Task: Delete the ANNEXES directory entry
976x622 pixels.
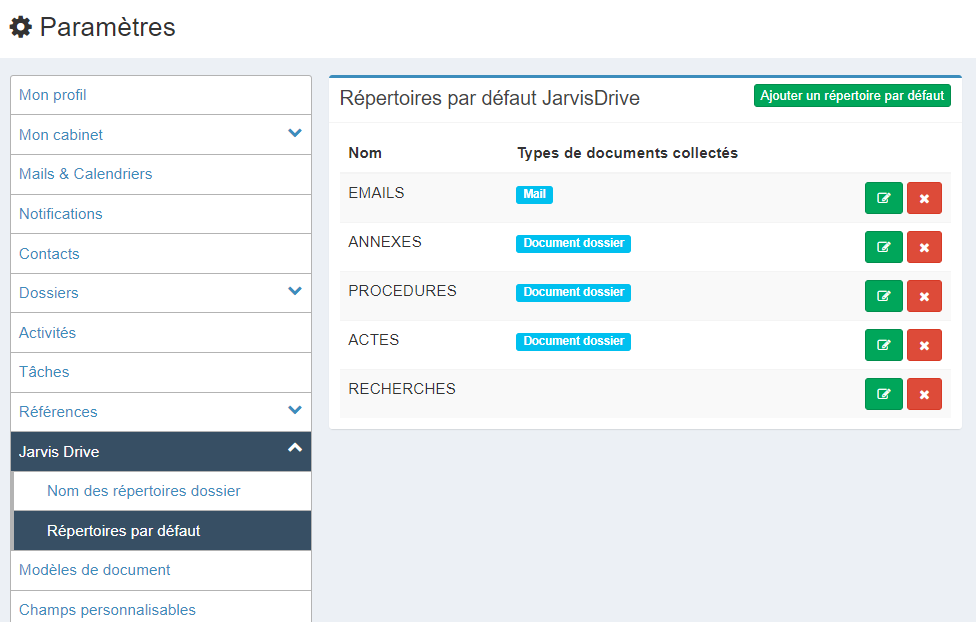Action: [924, 247]
